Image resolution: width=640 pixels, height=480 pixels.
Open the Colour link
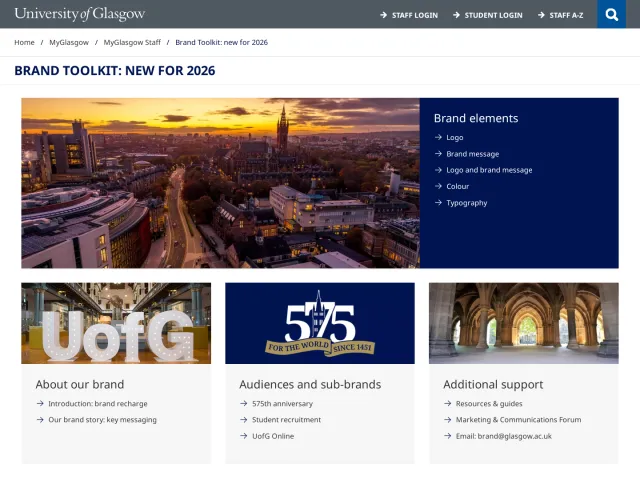pyautogui.click(x=458, y=186)
